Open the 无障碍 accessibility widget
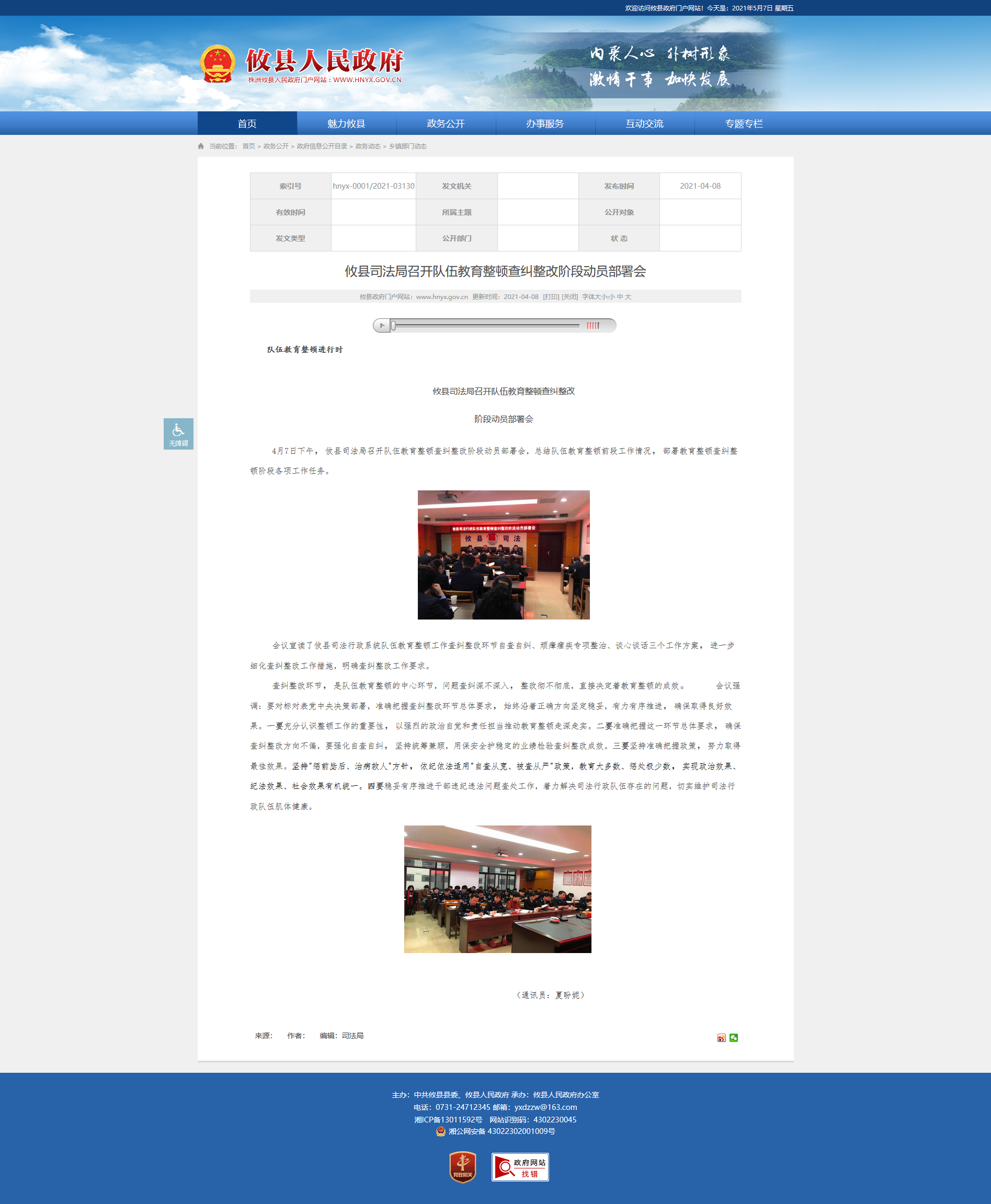991x1204 pixels. (178, 434)
